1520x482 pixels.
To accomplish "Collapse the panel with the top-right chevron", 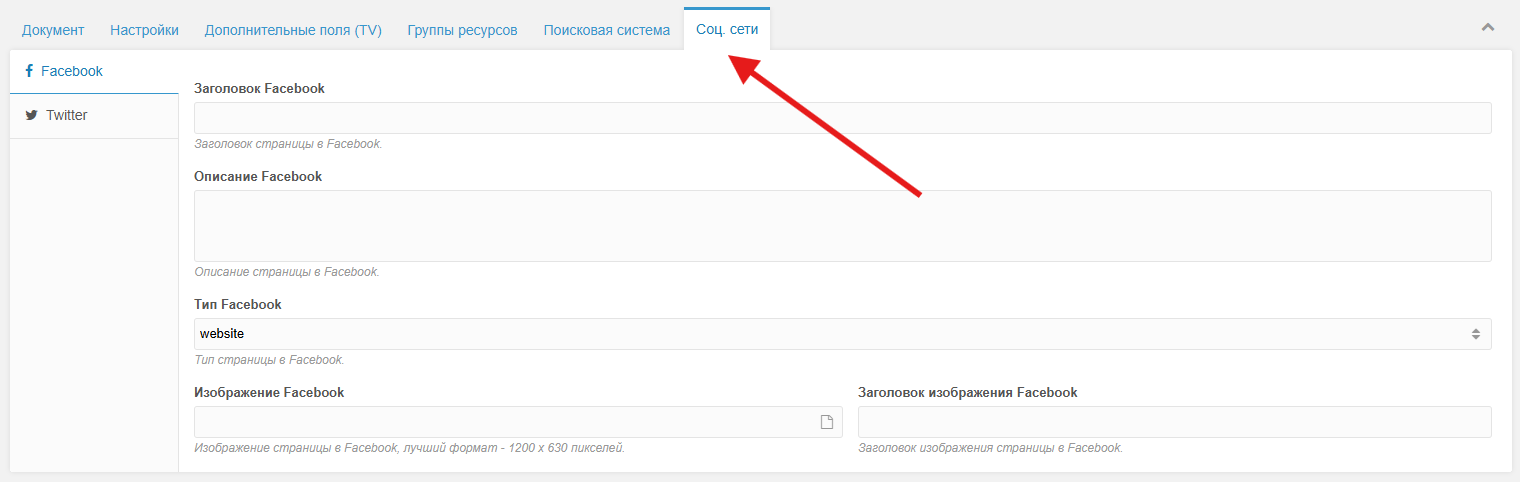I will (x=1487, y=27).
